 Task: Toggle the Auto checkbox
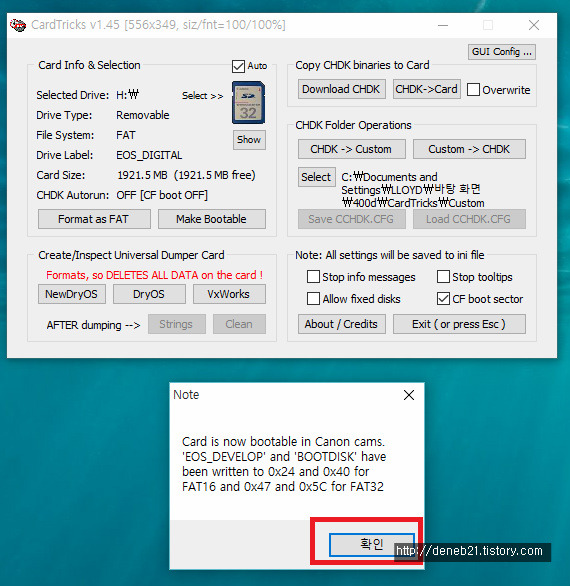click(x=238, y=66)
